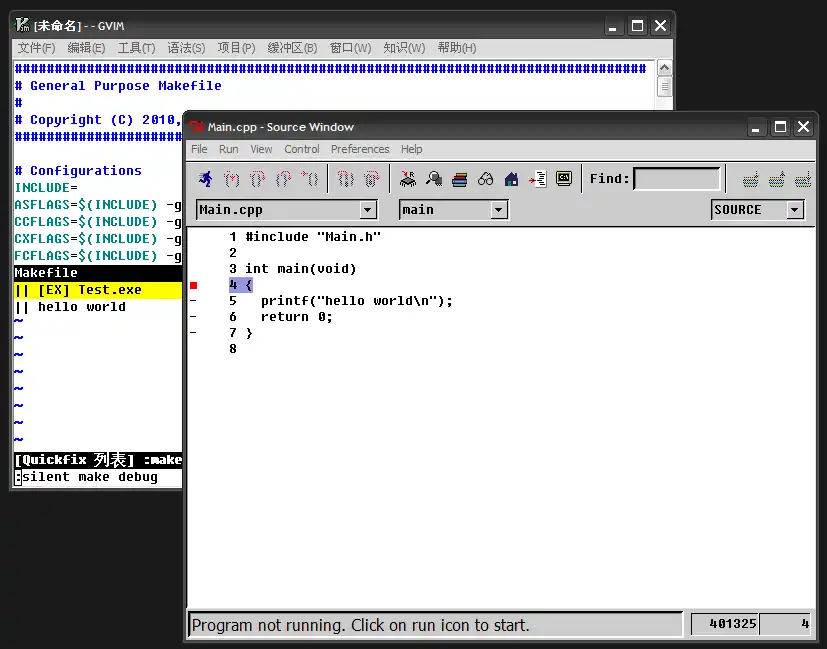Click the 'CCFLAGS=$(INCLUDE)' line
Viewport: 827px width, 649px height.
tap(98, 221)
